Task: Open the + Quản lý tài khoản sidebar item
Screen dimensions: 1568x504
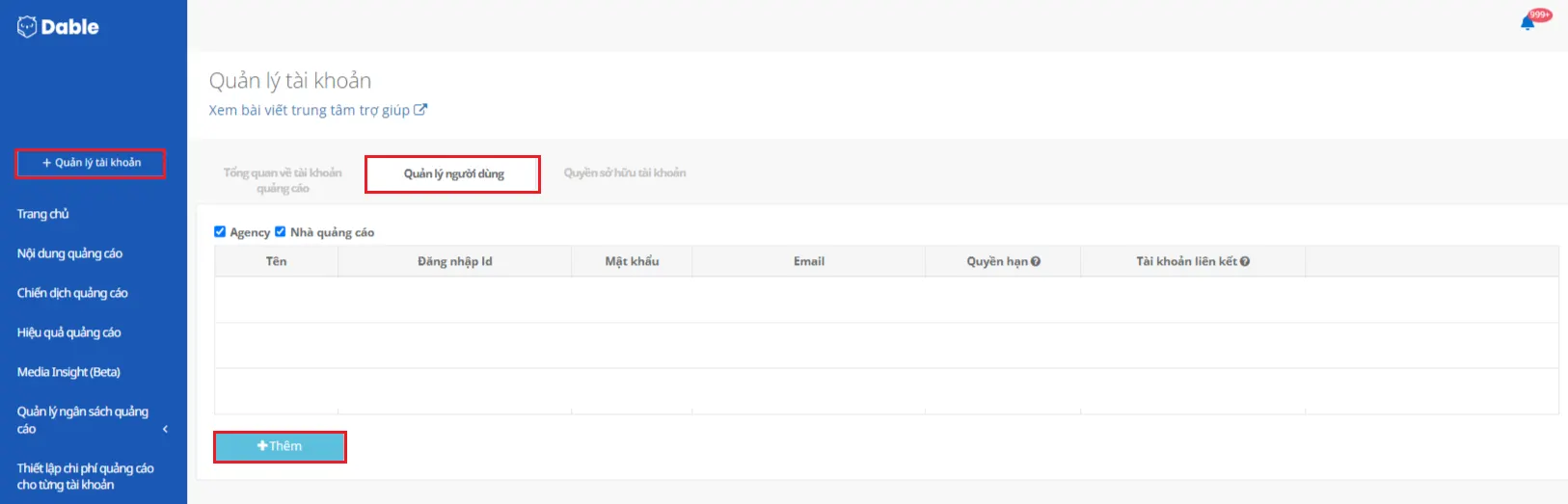Action: pyautogui.click(x=91, y=163)
